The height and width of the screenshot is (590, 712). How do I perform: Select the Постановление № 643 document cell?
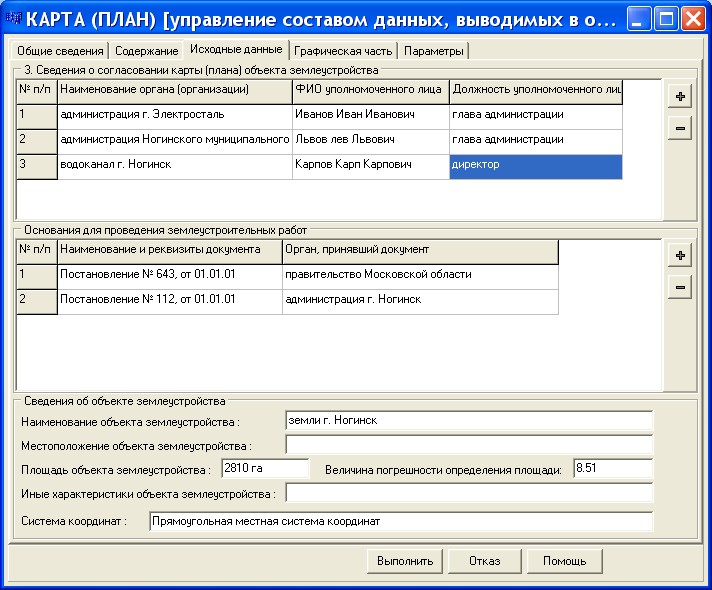click(x=169, y=275)
